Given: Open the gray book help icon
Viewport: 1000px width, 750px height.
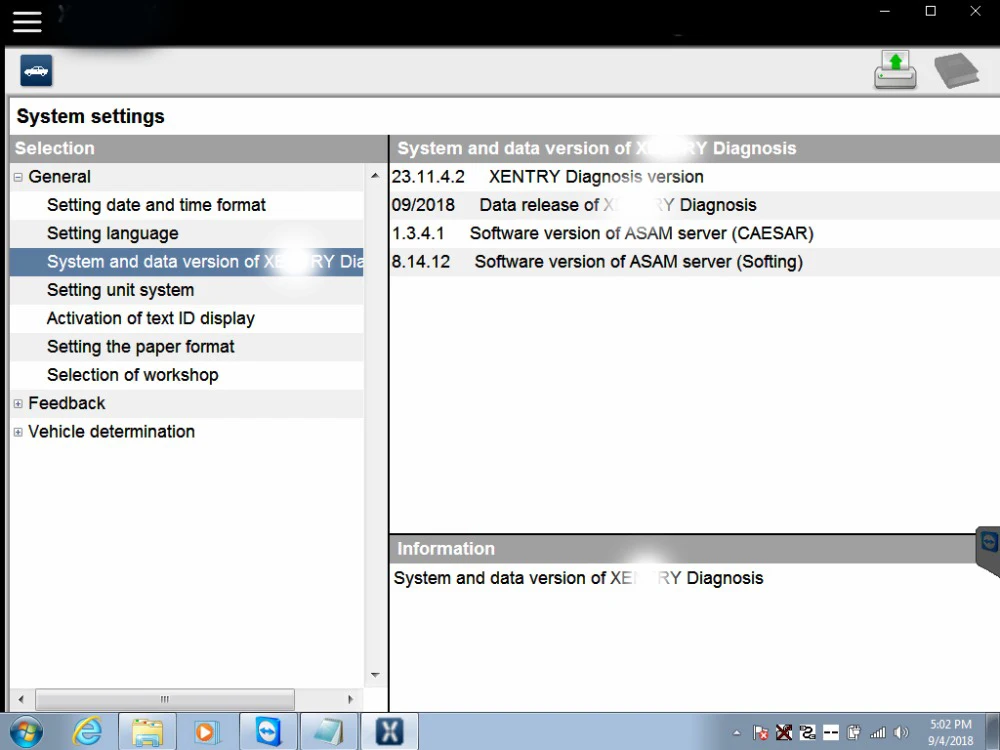Looking at the screenshot, I should coord(957,70).
